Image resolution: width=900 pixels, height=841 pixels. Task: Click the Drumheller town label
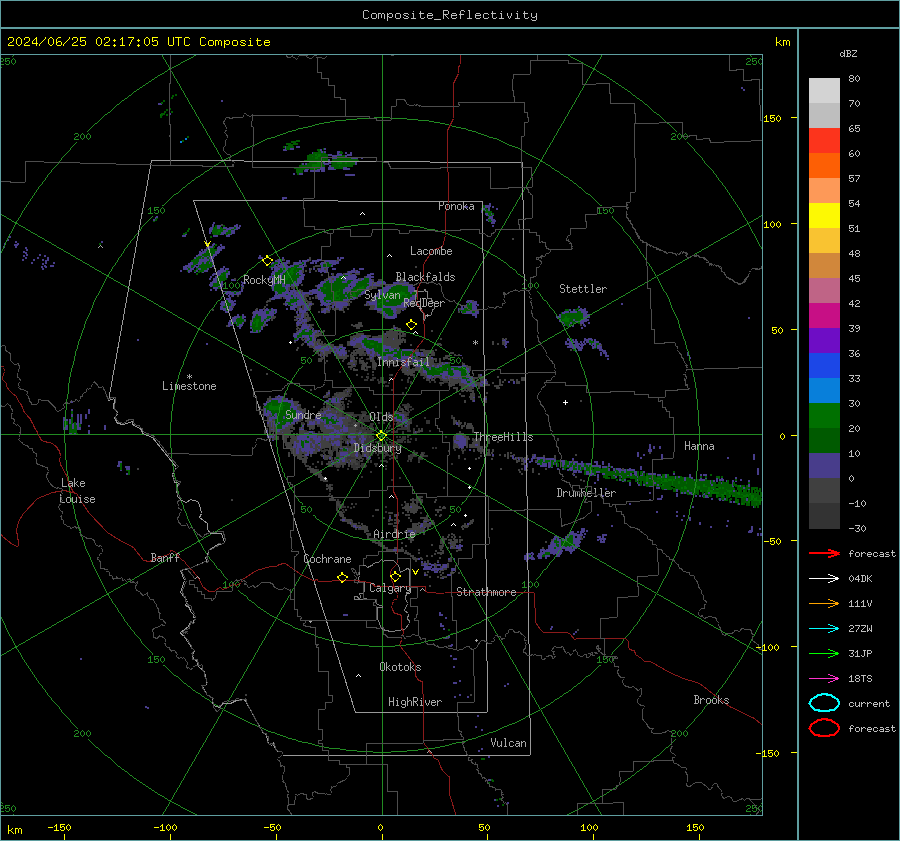click(x=586, y=493)
